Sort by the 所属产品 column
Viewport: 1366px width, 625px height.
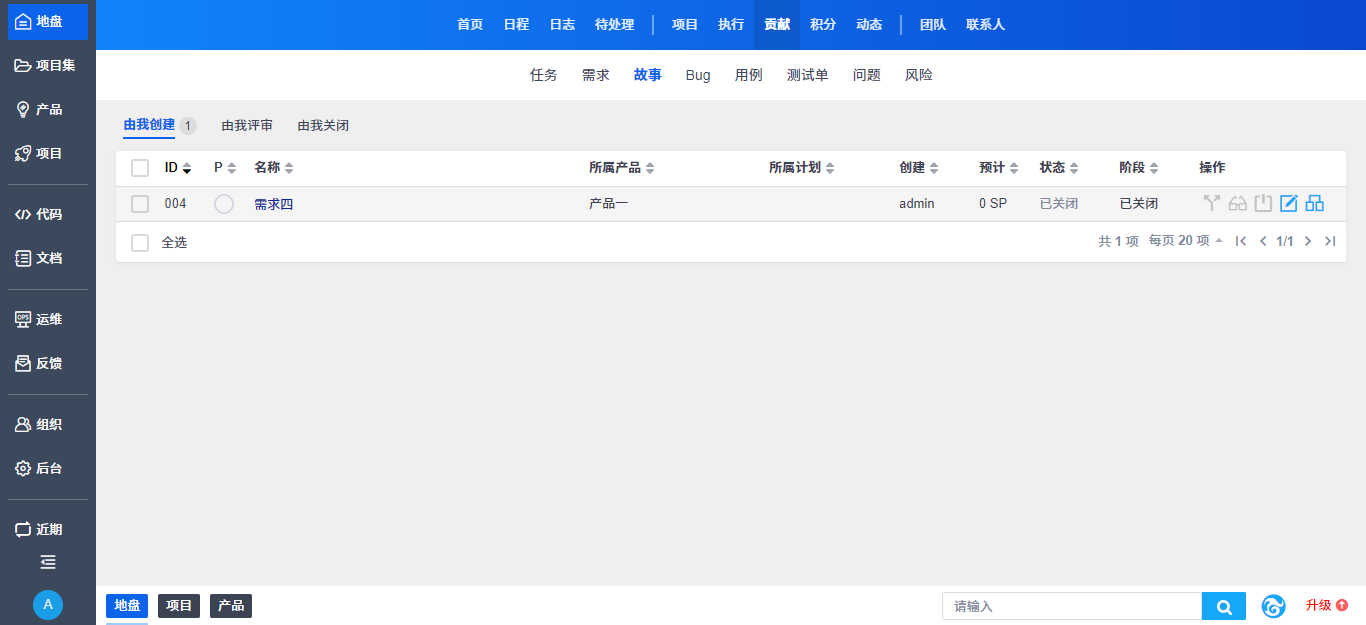[x=622, y=168]
